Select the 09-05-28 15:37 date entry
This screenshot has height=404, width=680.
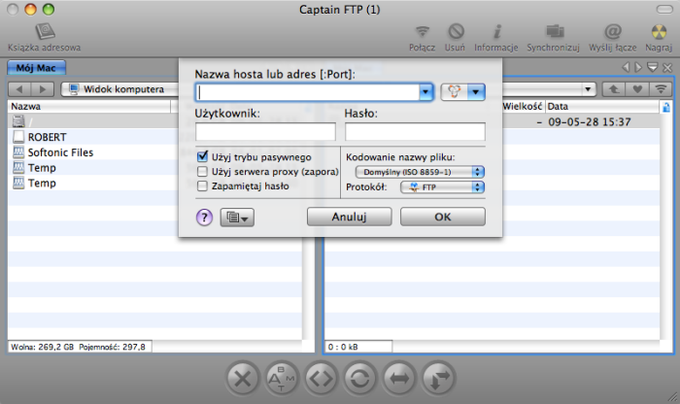click(589, 122)
